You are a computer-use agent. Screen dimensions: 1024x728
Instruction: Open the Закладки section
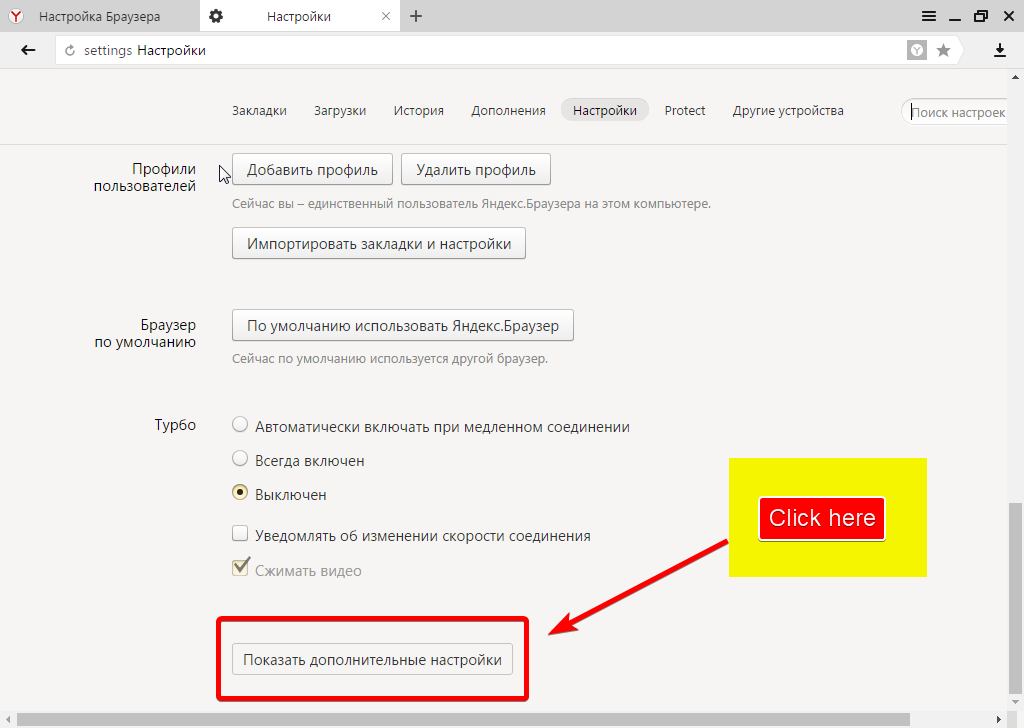point(259,110)
